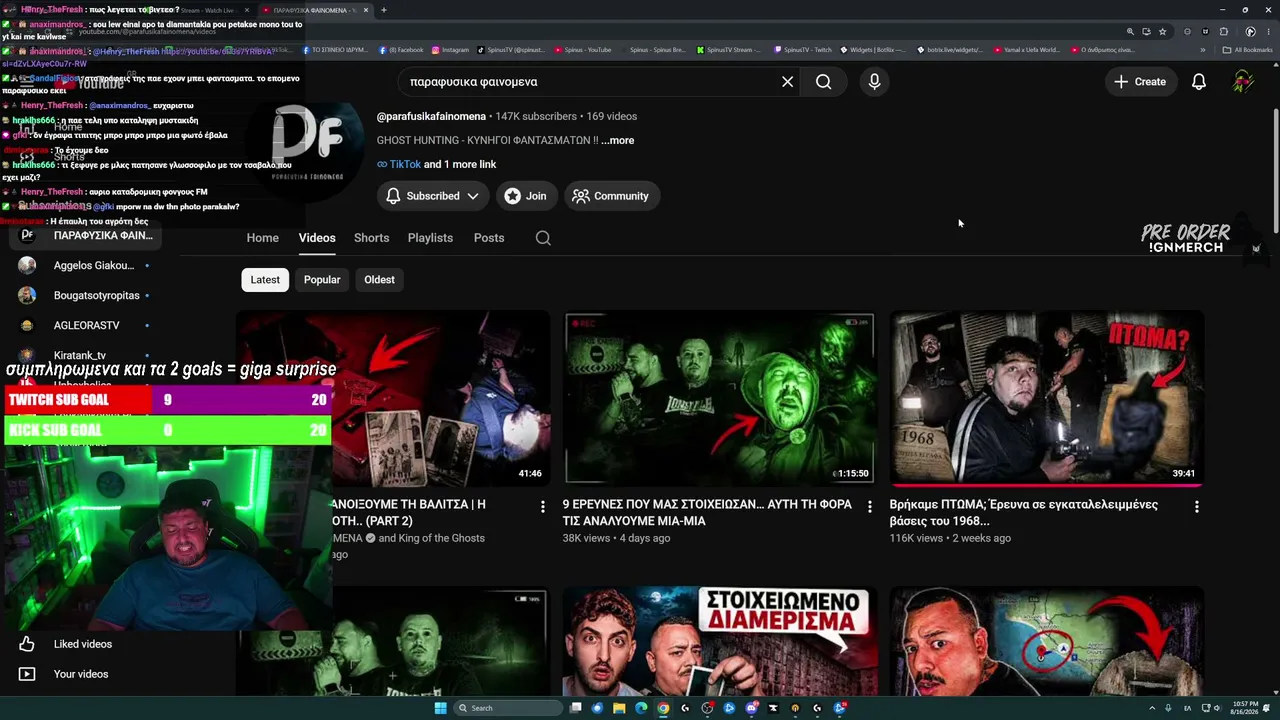Open video title 9 ΕΡΕΥΝΕΣ ΠΟΥ ΜΑΣ ΣΤΟΙΧΕΙΩΣΑΝ

[707, 513]
